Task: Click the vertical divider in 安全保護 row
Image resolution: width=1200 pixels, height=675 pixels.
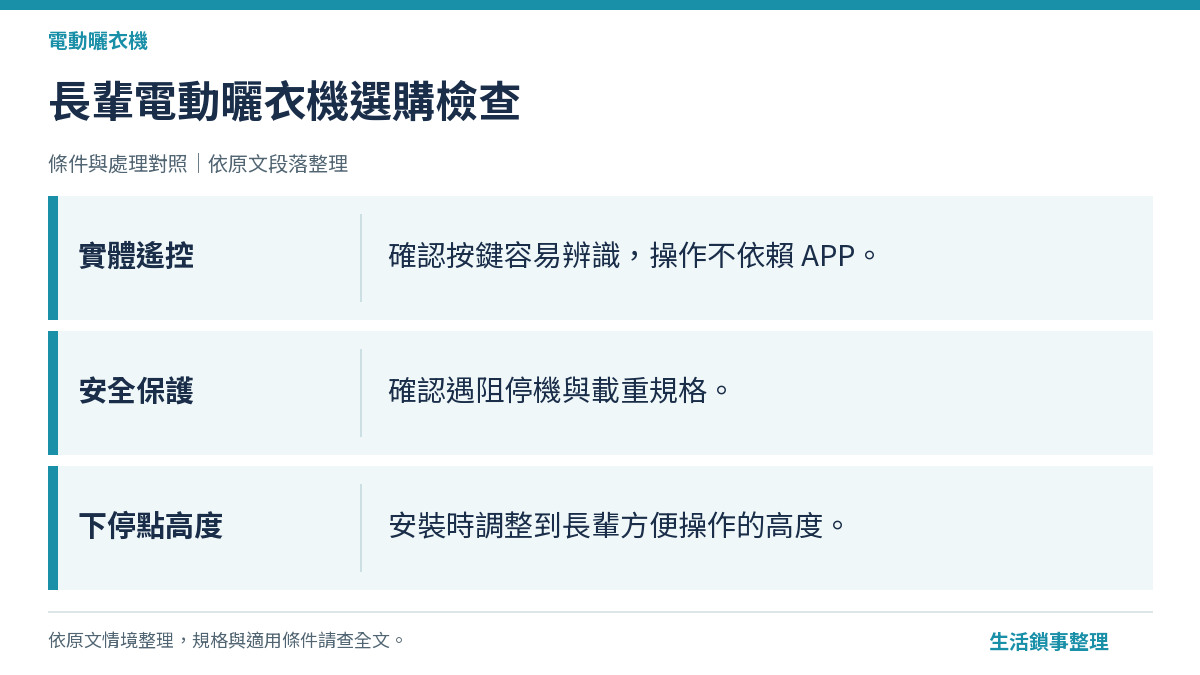Action: 361,393
